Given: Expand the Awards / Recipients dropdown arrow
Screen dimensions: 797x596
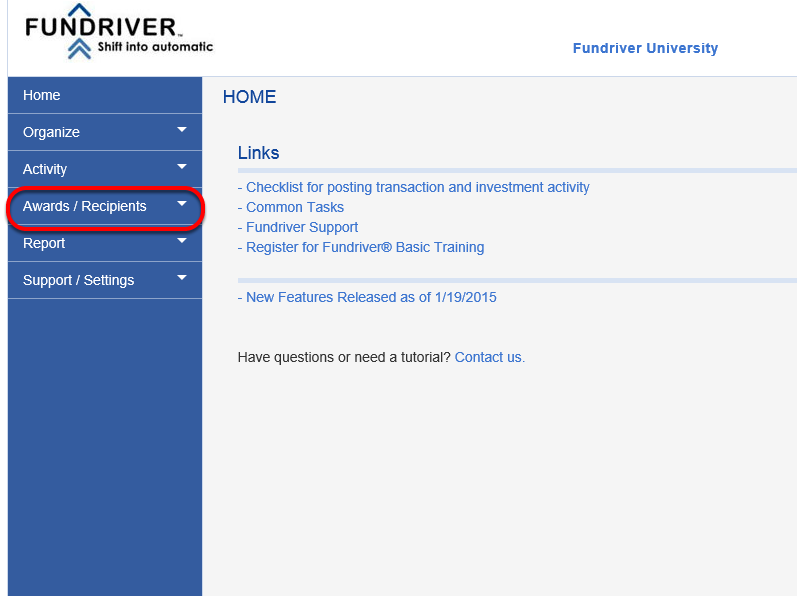Looking at the screenshot, I should click(181, 204).
